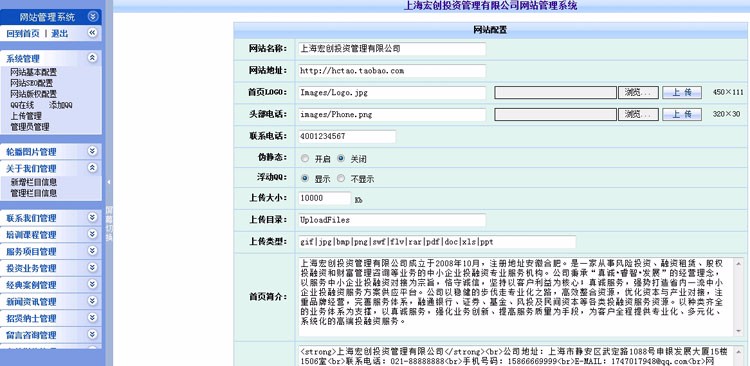Expand the 经典案例管理 section

coord(93,284)
